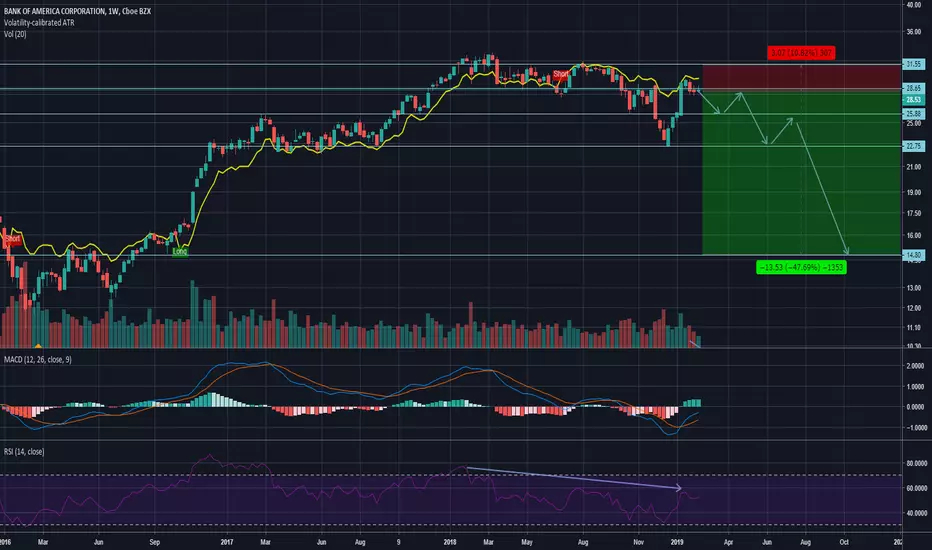Click the 2018 label on the time axis
Image resolution: width=932 pixels, height=550 pixels.
click(x=450, y=542)
